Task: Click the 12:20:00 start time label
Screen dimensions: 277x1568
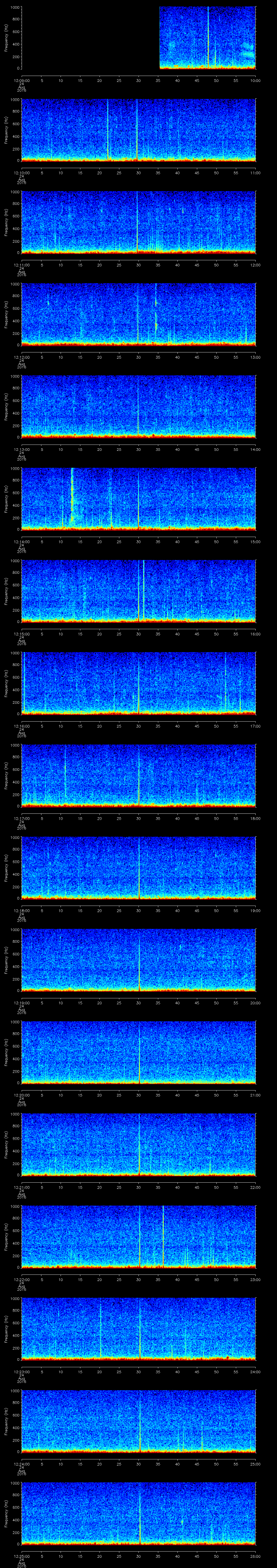Action: 21,1095
